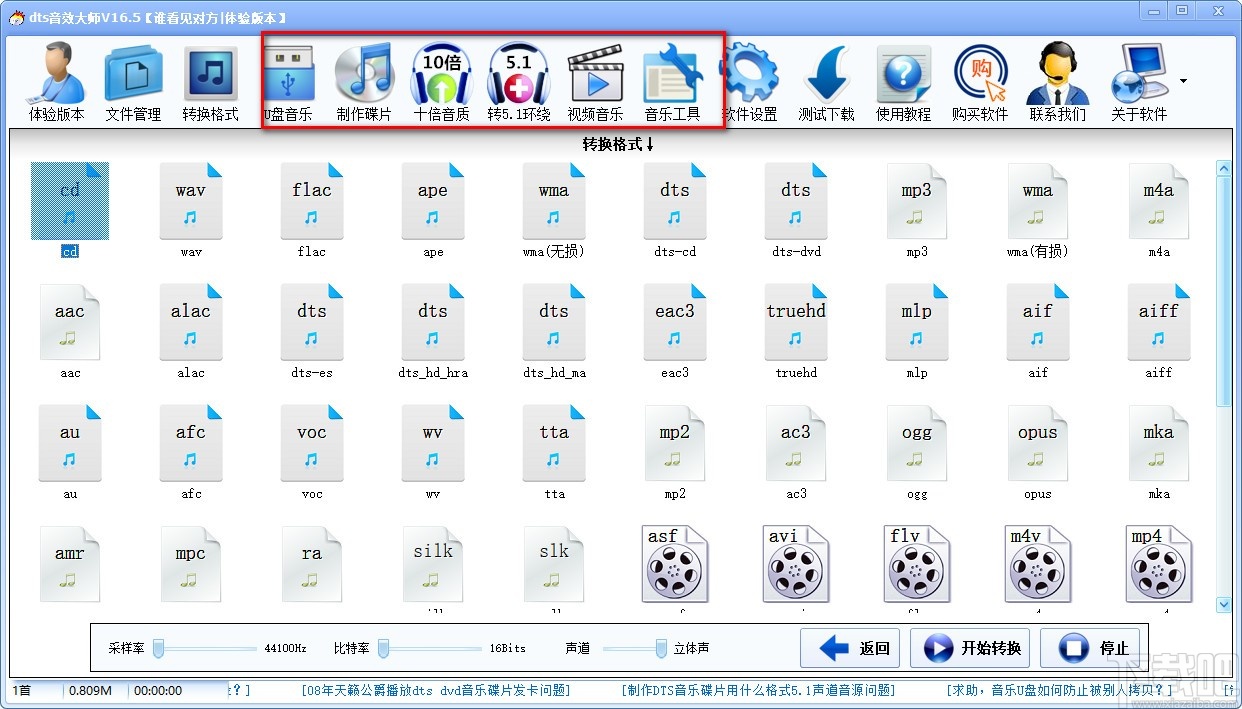Screen dimensions: 1242x709
Task: Click the 联系我们 contact icon
Action: click(x=1057, y=80)
